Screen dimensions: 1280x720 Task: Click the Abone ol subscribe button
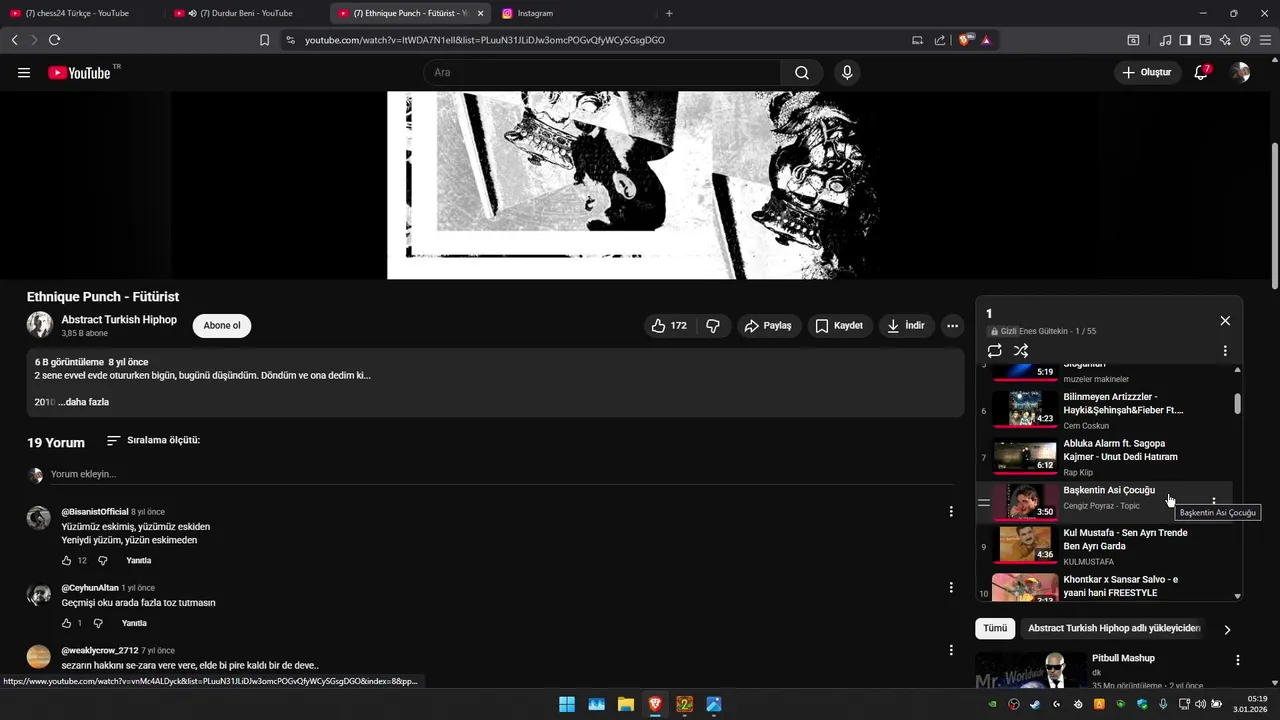(x=222, y=326)
